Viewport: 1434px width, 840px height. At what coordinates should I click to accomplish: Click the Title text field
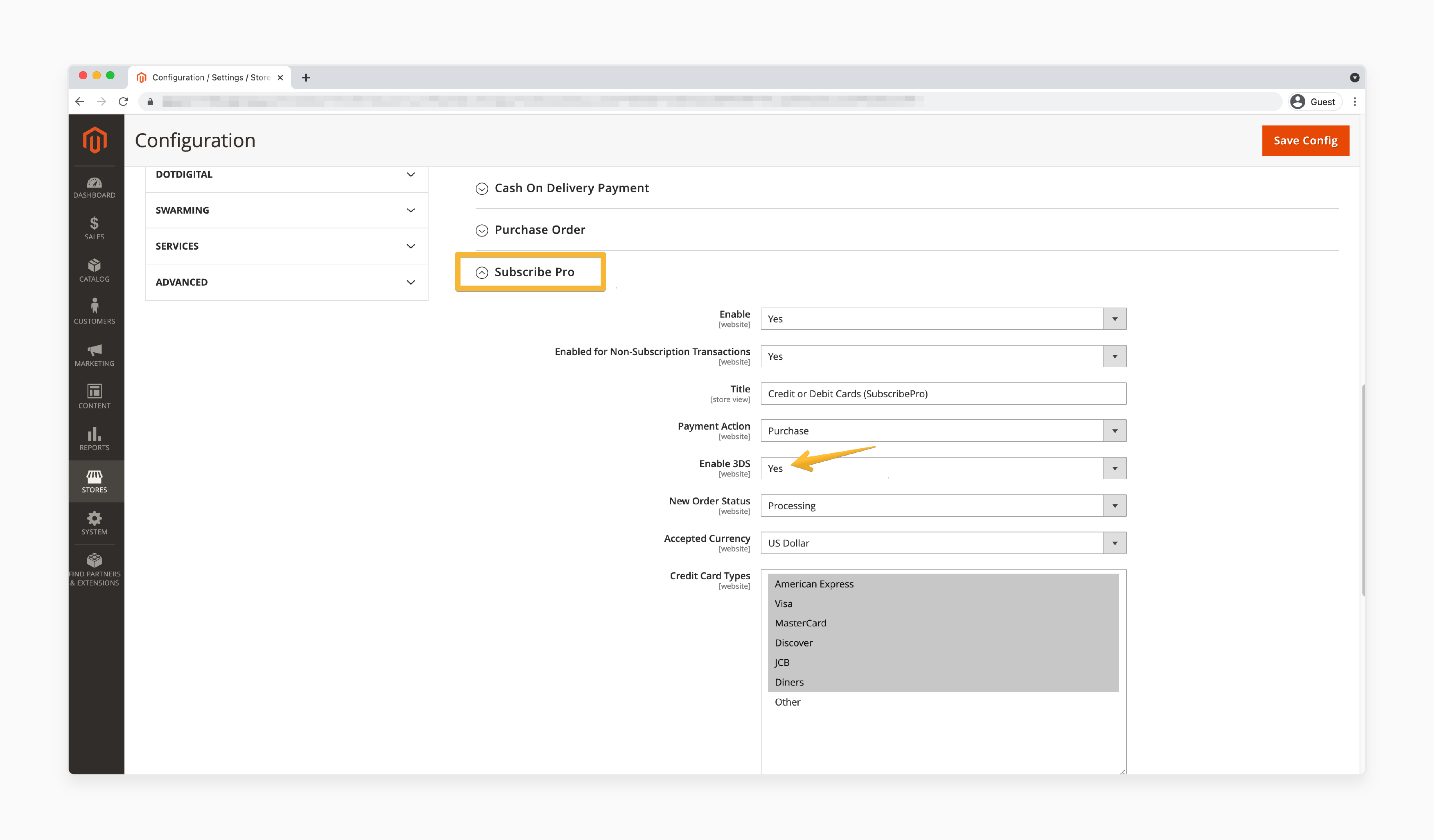pos(943,394)
